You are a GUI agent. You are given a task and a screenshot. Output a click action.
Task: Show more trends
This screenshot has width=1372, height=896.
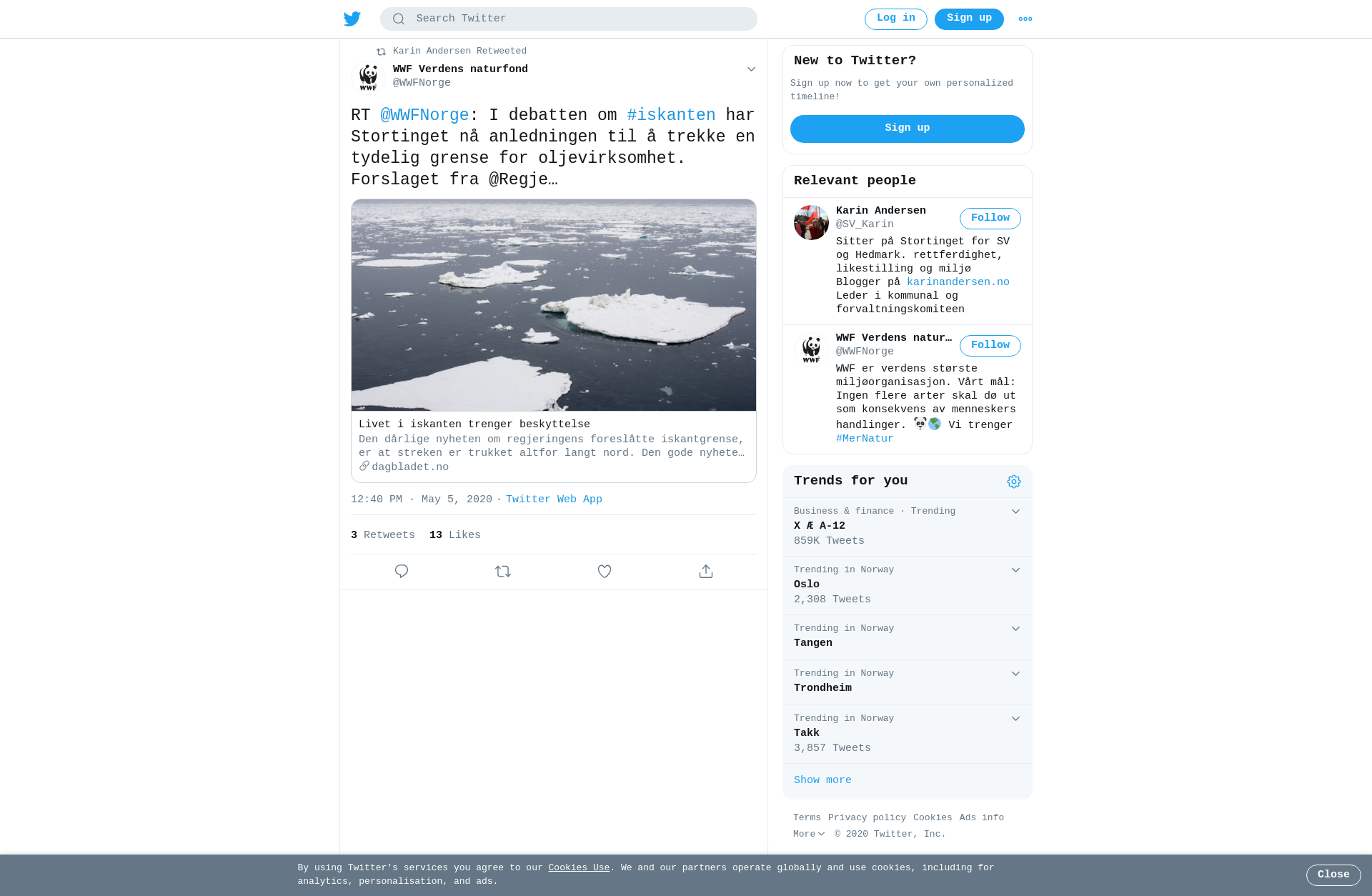pyautogui.click(x=822, y=780)
